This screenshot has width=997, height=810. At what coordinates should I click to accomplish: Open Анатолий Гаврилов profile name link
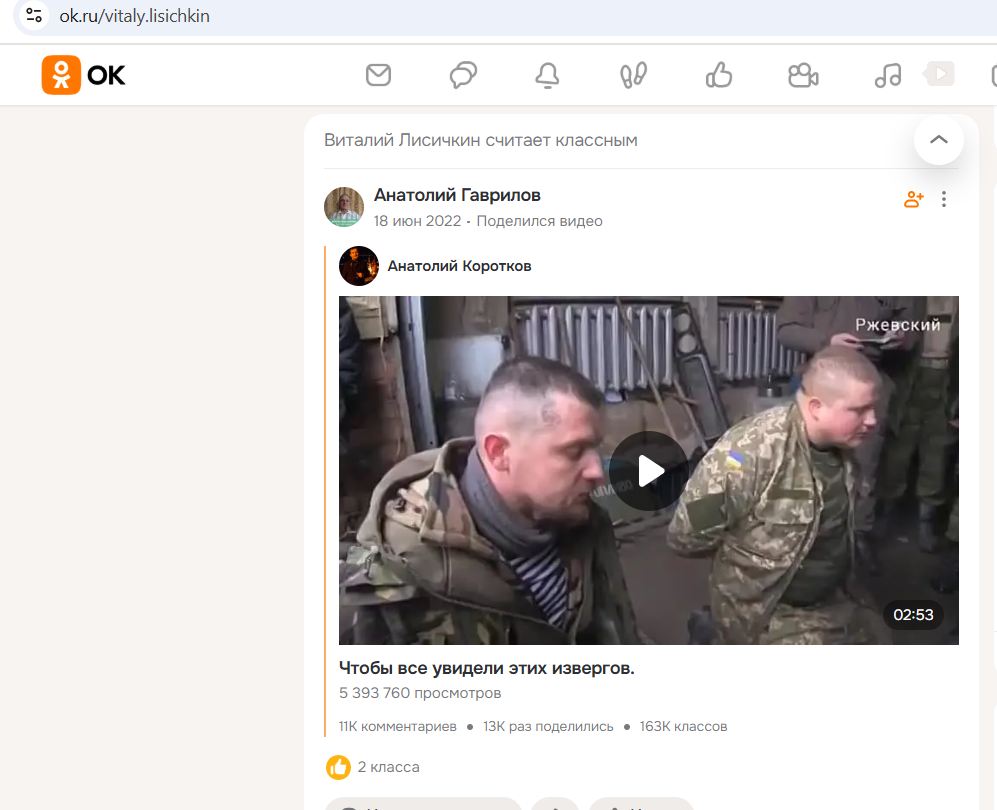457,195
